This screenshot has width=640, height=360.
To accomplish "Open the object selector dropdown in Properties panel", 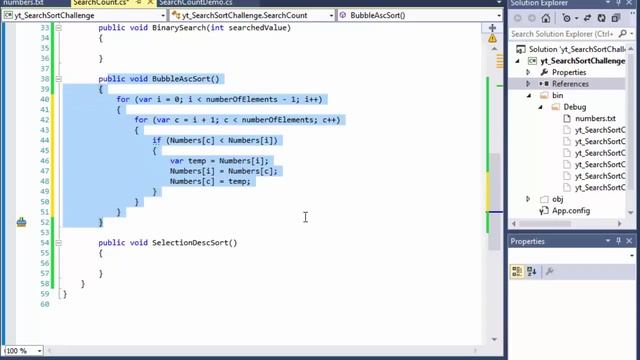I will click(632, 256).
